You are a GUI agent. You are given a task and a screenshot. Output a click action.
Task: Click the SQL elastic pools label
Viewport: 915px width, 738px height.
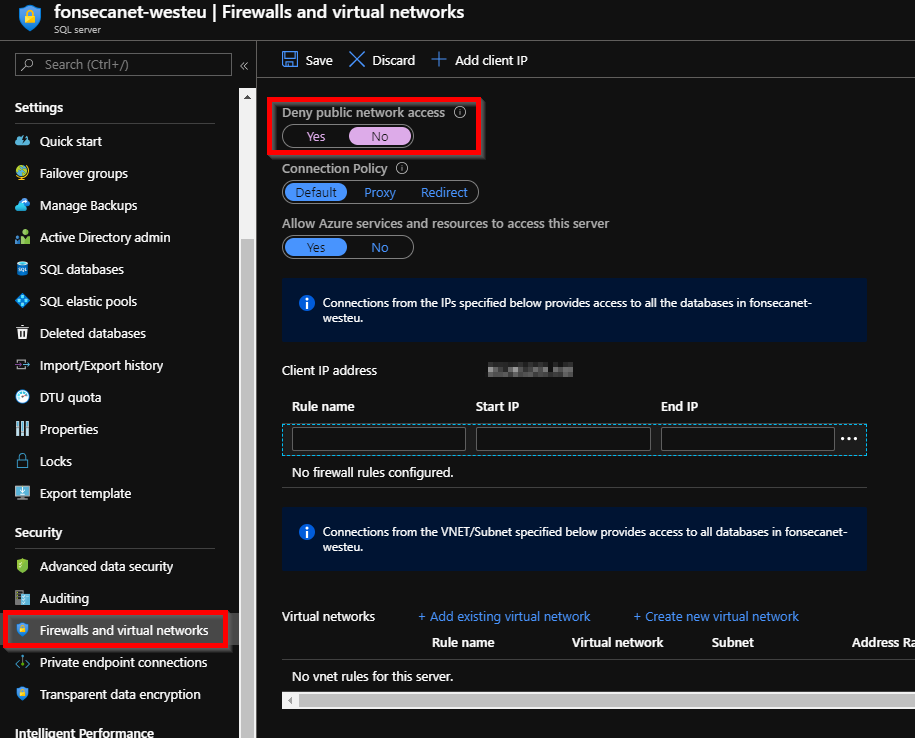tap(88, 302)
